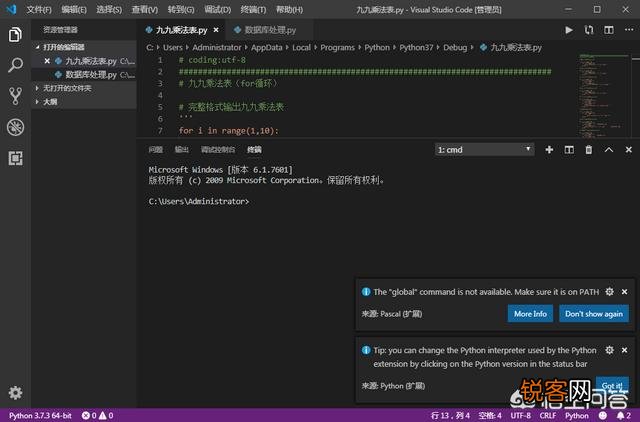Click the More Info button
Viewport: 640px width, 422px height.
click(530, 313)
